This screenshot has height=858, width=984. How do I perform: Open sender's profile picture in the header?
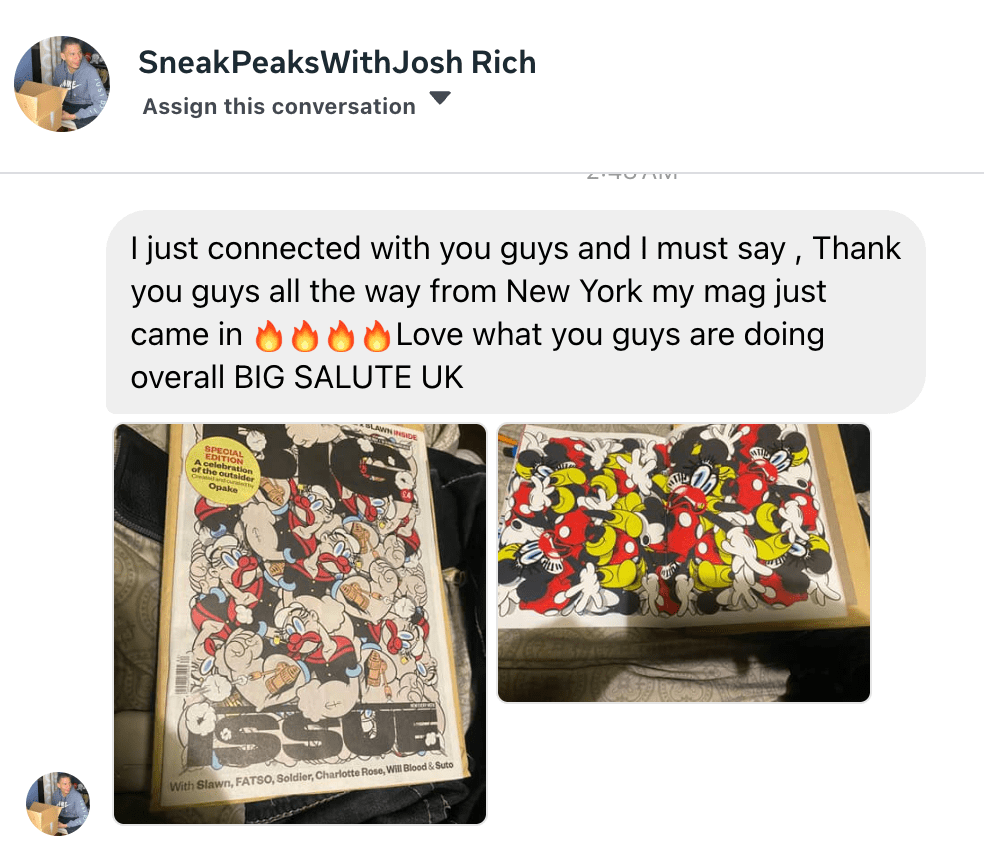62,83
